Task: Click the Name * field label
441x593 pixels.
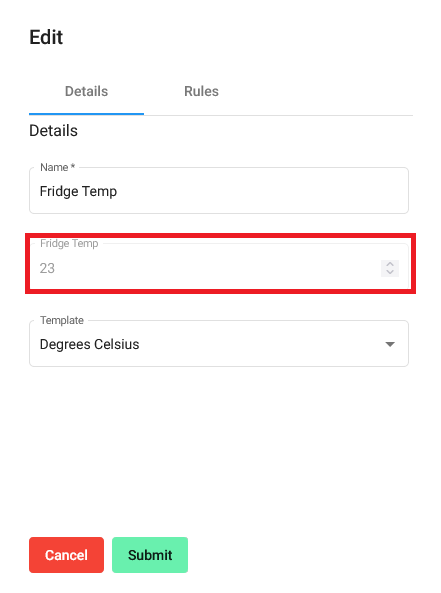Action: point(57,167)
